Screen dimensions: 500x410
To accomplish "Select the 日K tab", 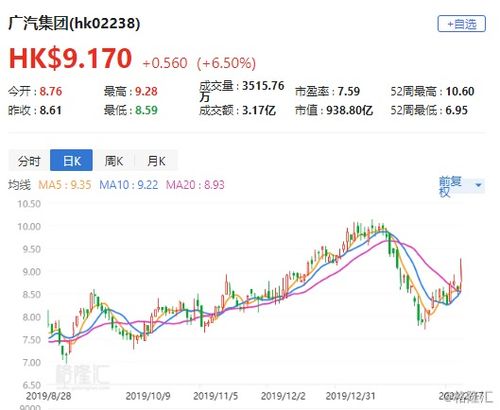I will tap(71, 160).
